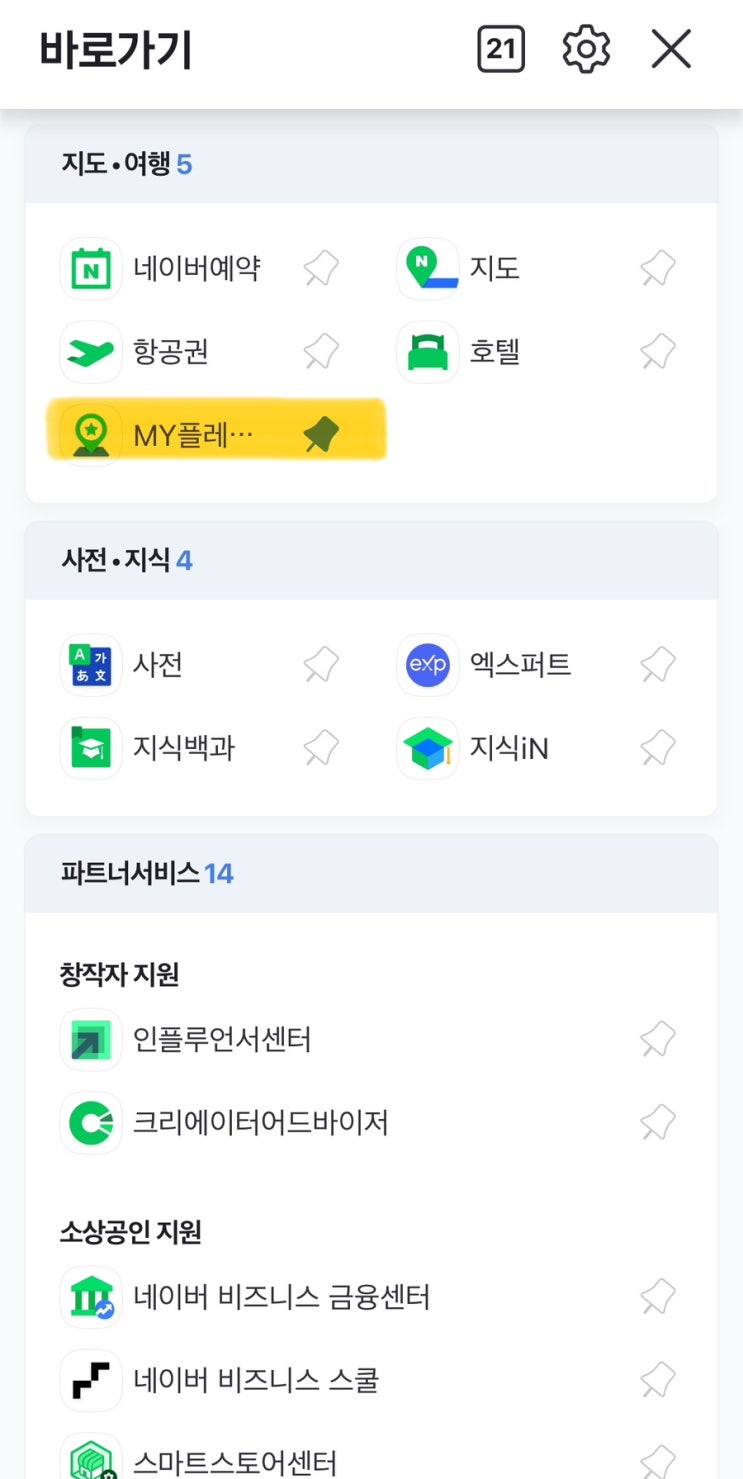Pin the 지도 shortcut
The height and width of the screenshot is (1479, 743).
tap(658, 269)
